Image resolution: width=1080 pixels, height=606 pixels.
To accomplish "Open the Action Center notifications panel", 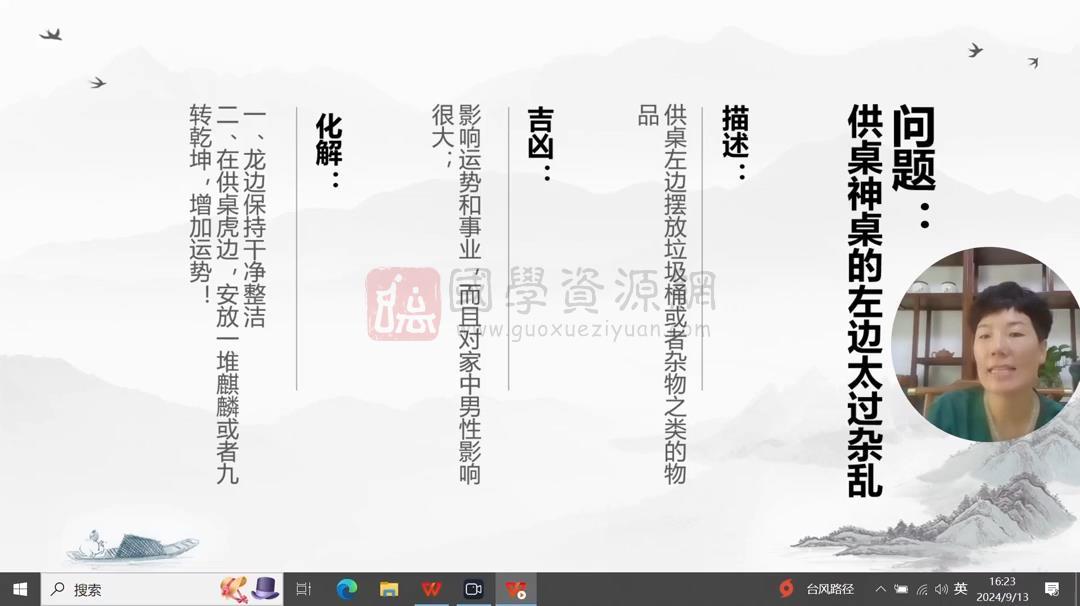I will tap(1051, 590).
